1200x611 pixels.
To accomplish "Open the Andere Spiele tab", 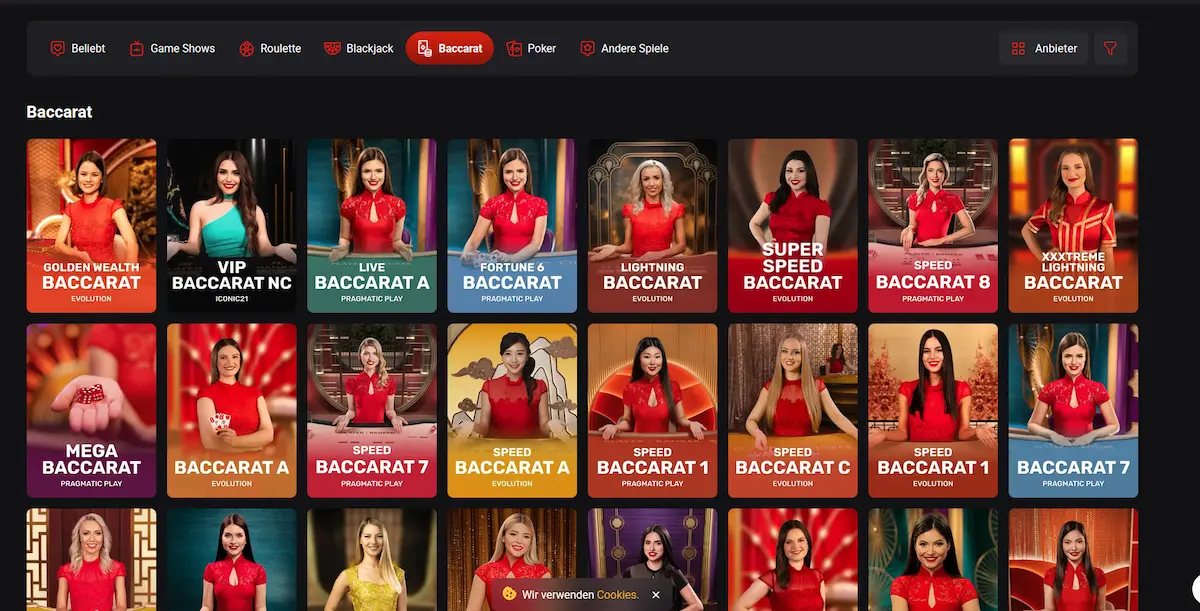I will tap(625, 48).
